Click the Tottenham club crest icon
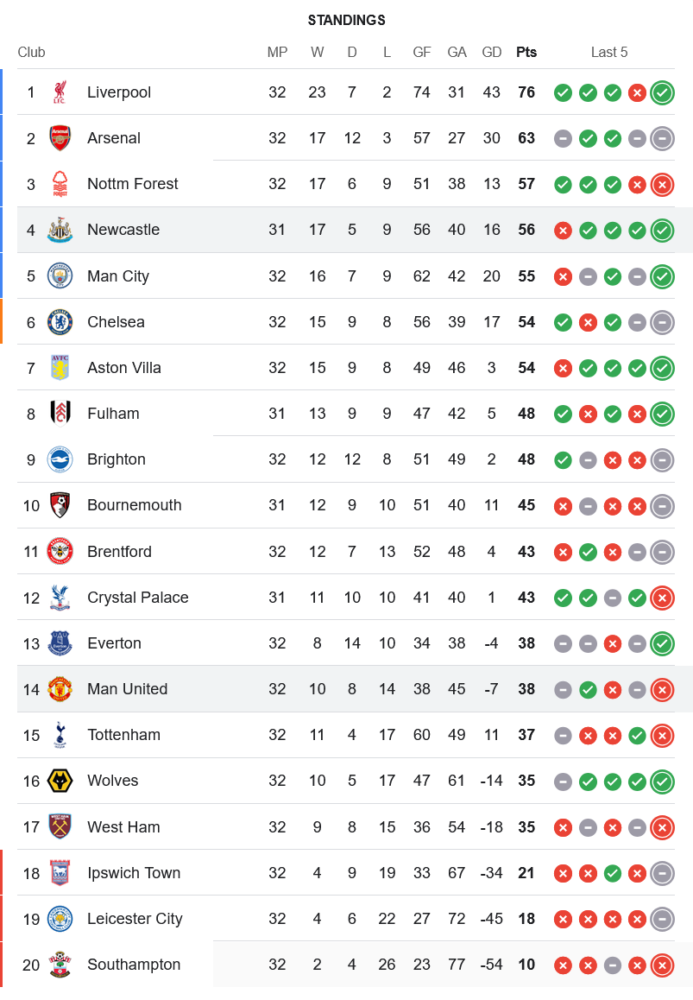Viewport: 693px width, 1000px height. tap(60, 735)
